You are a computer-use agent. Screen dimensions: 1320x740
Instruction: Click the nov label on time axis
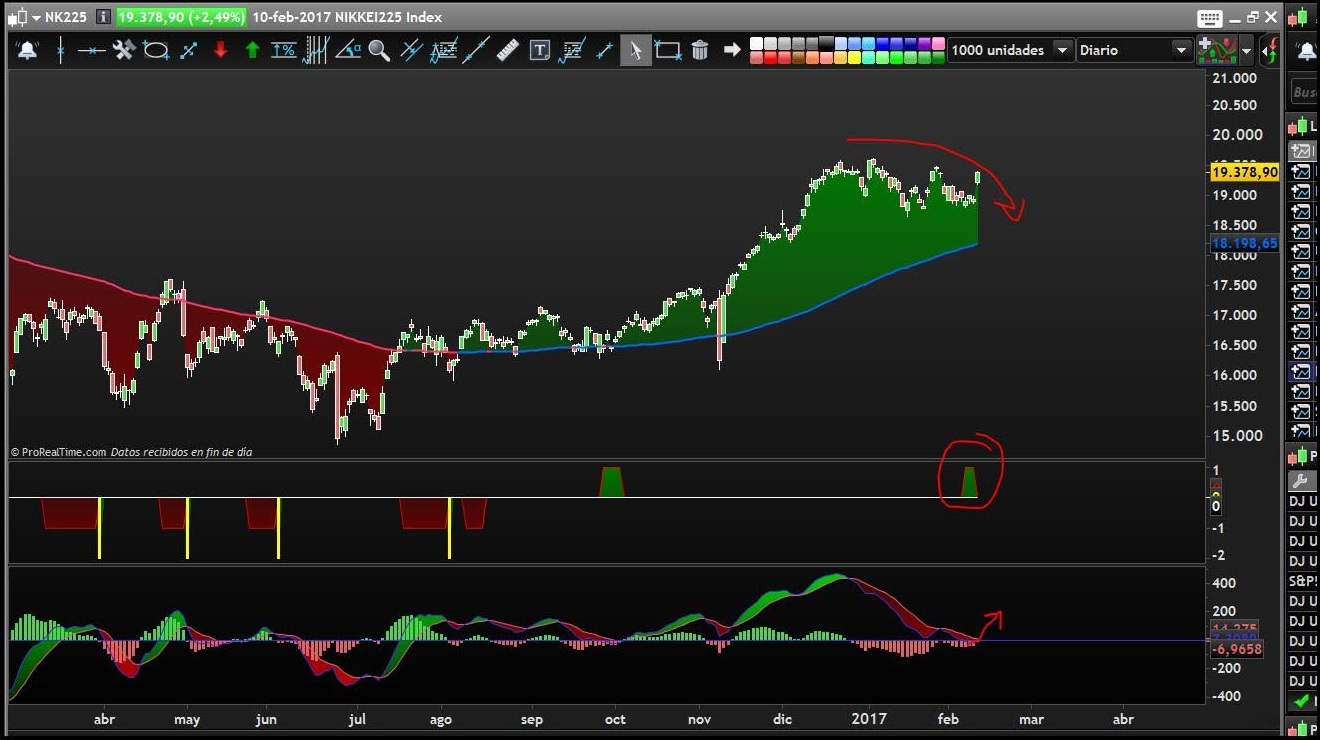click(x=700, y=719)
